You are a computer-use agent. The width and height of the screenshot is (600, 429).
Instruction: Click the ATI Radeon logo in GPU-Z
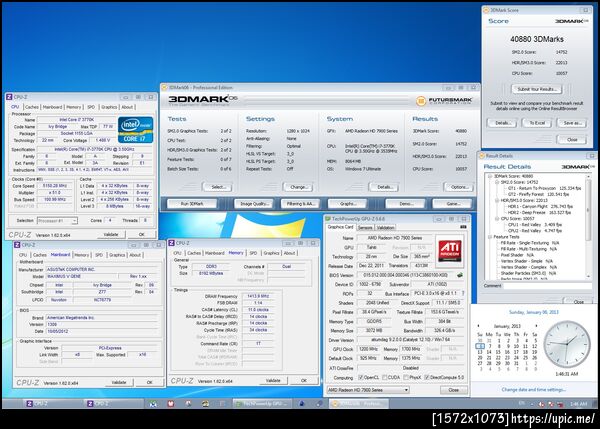click(x=449, y=251)
